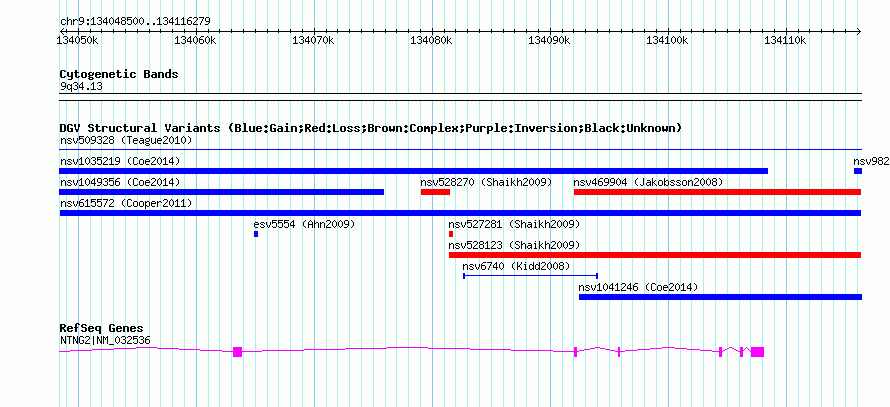The height and width of the screenshot is (407, 890).
Task: Click the 9q34.13 cytogenetic band bar
Action: tap(460, 97)
